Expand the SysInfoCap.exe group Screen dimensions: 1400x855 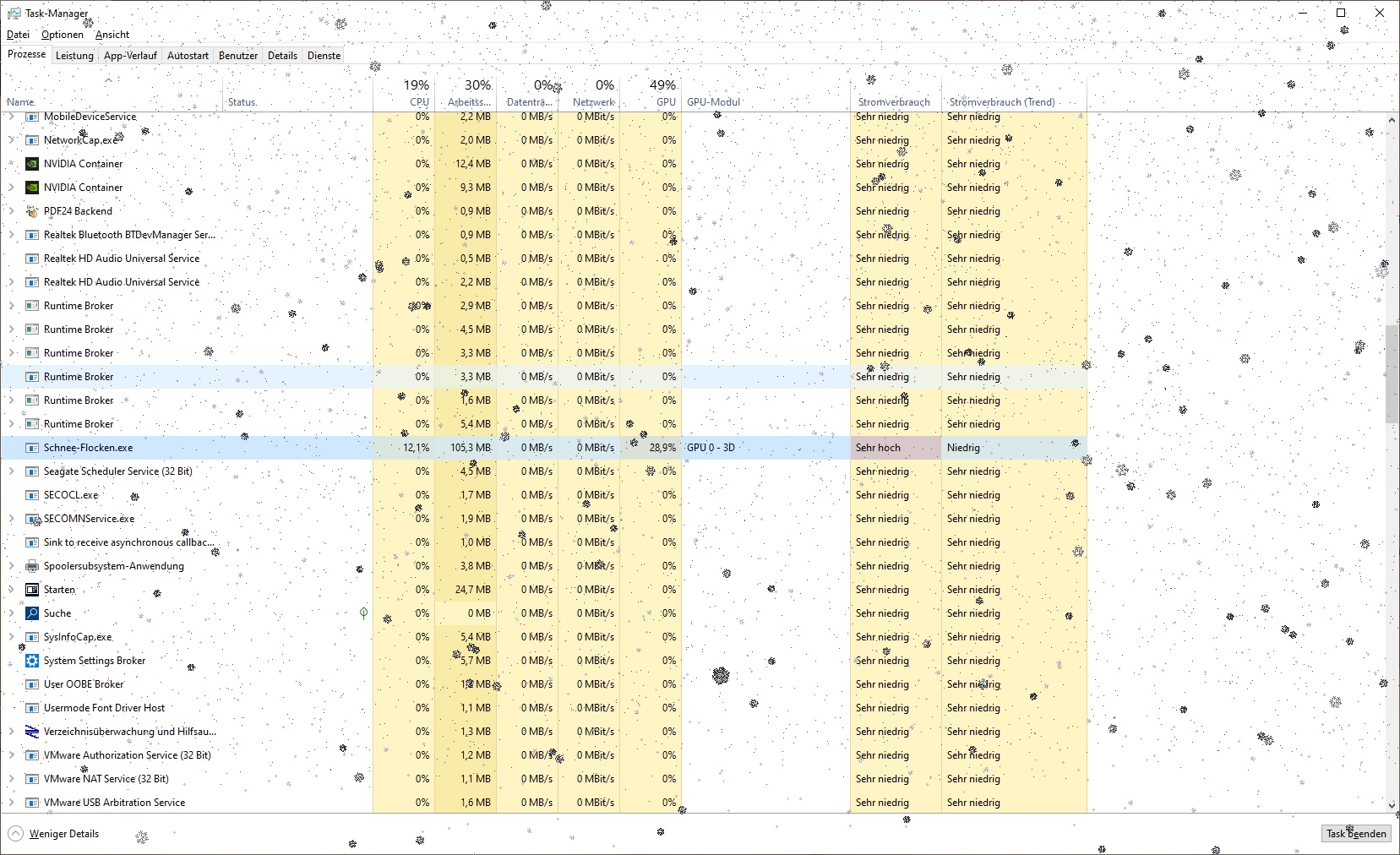11,637
